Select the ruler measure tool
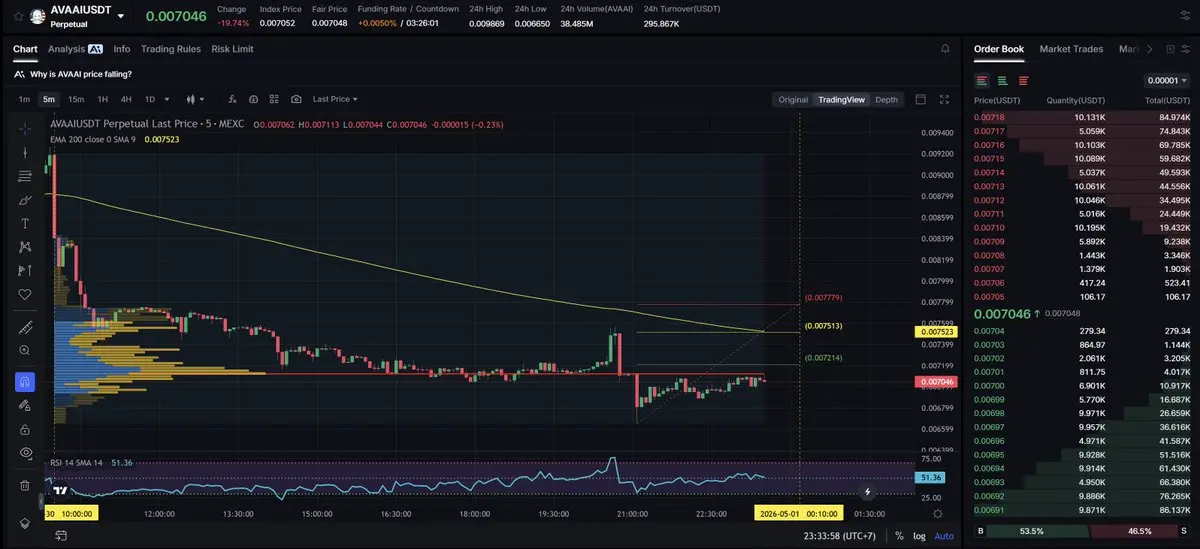The height and width of the screenshot is (549, 1200). [25, 328]
